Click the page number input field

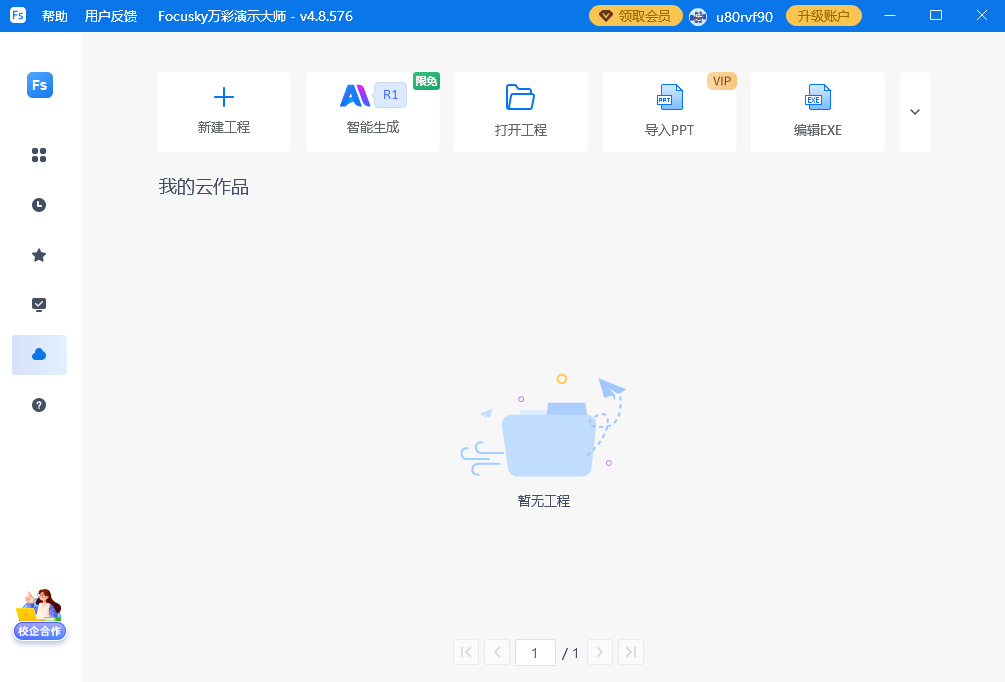click(535, 653)
